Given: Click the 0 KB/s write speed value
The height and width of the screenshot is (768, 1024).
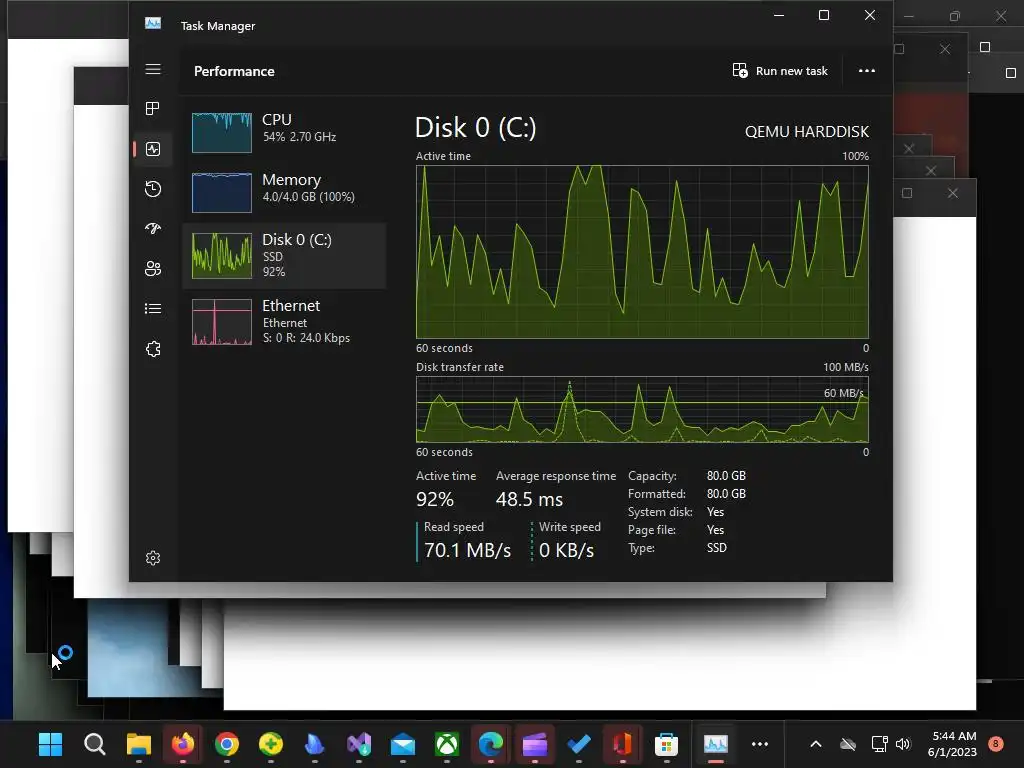Looking at the screenshot, I should click(566, 551).
